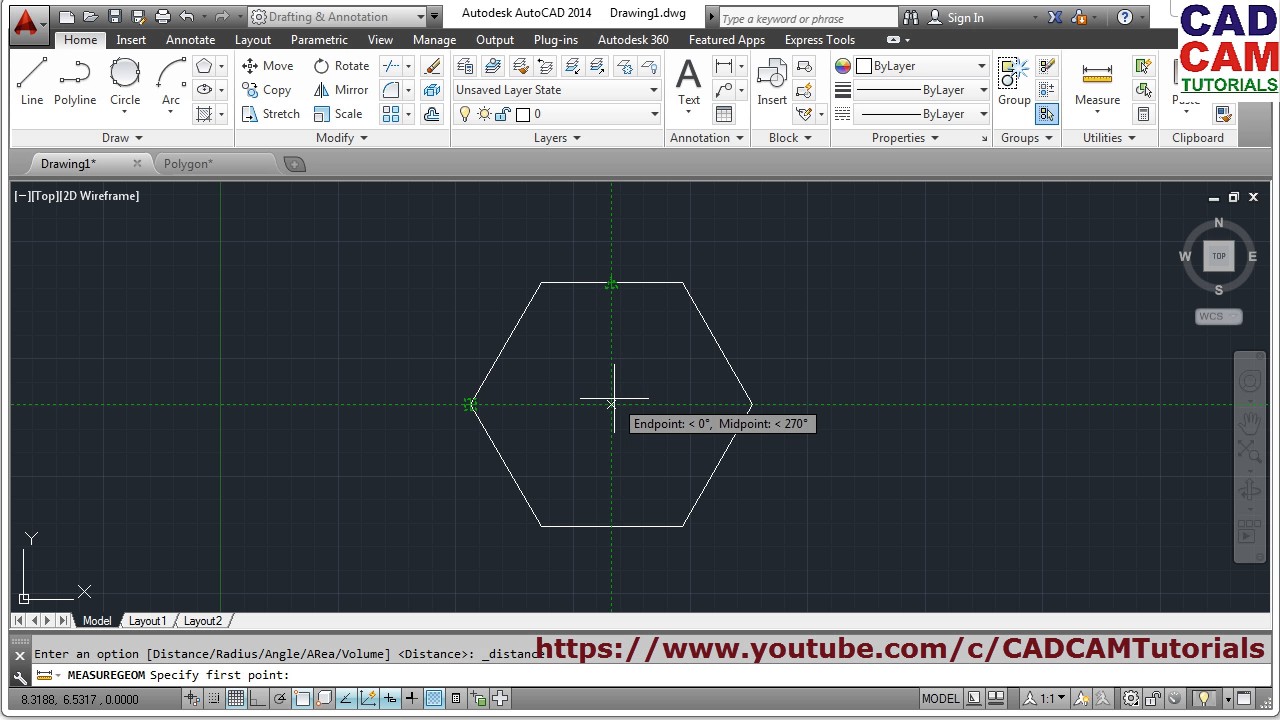1280x720 pixels.
Task: Pick the Scale tool
Action: [x=337, y=114]
